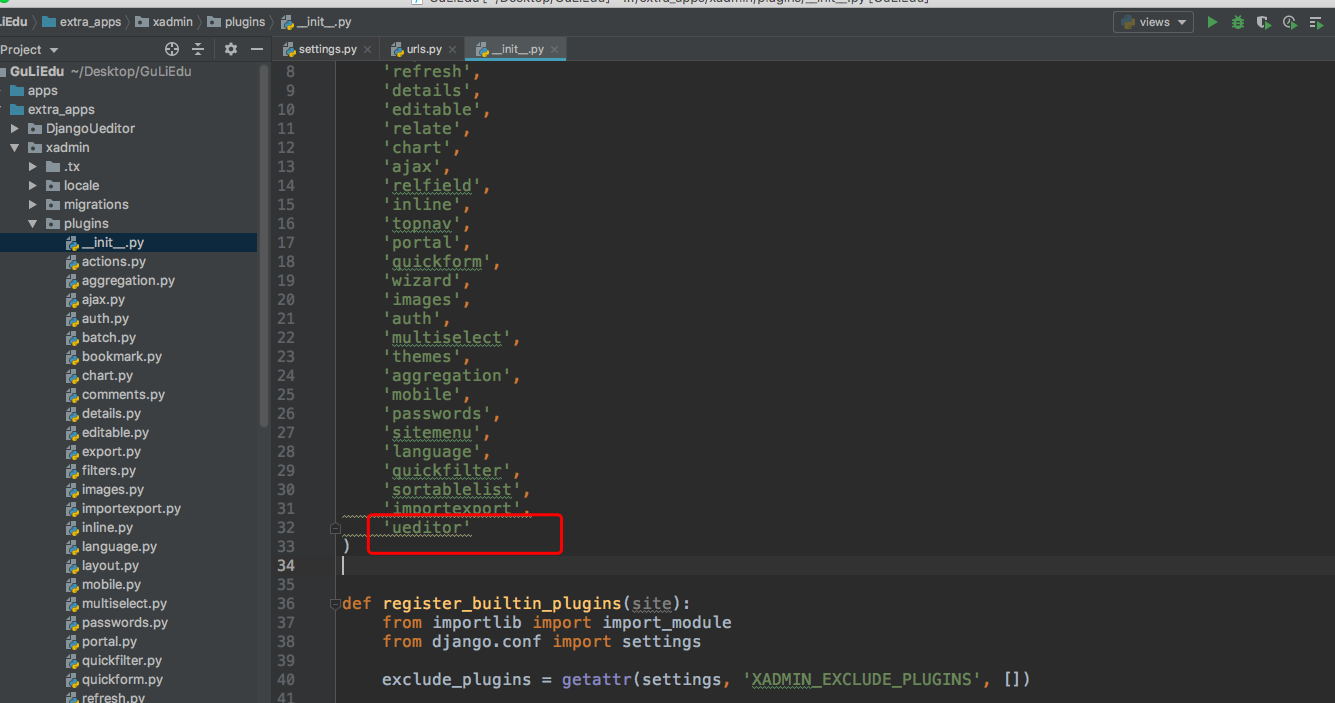1335x703 pixels.
Task: Select the extra_apps folder in the tree
Action: [61, 109]
